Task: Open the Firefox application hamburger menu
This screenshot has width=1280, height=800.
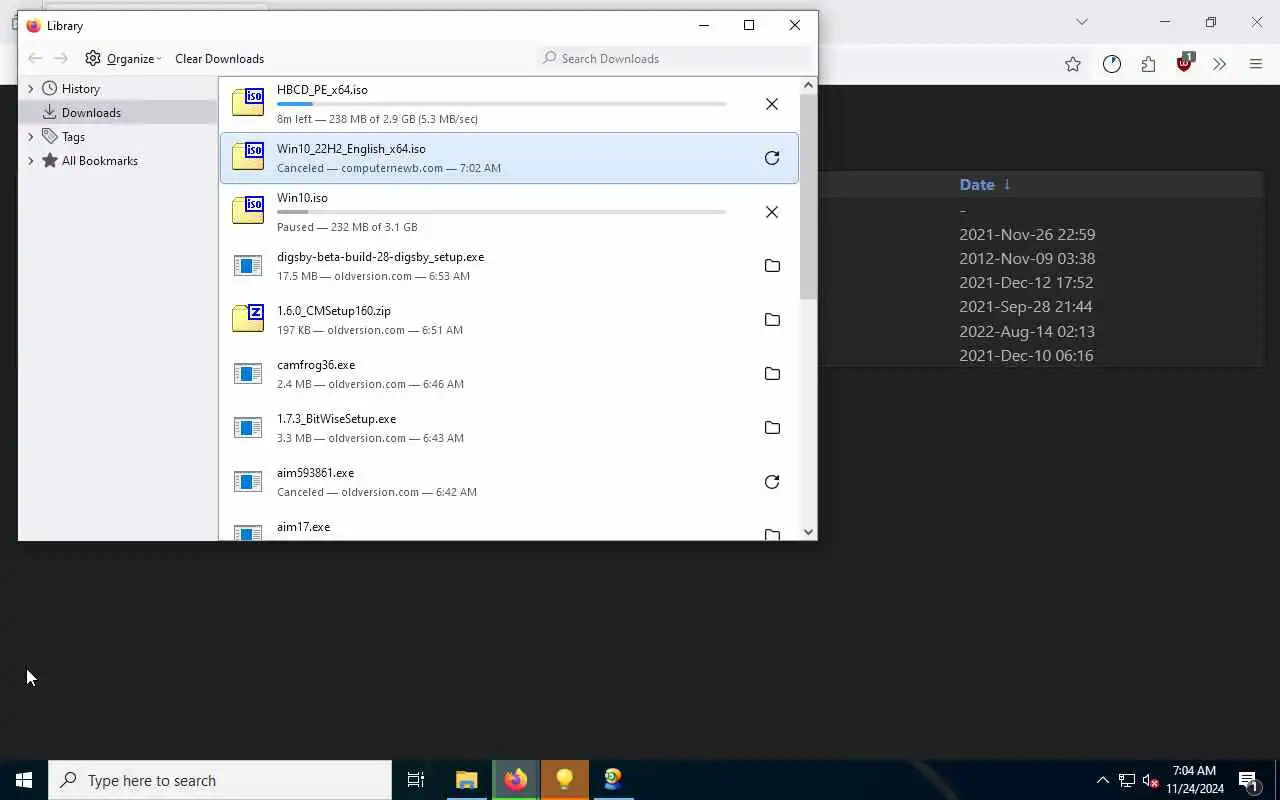Action: 1256,64
